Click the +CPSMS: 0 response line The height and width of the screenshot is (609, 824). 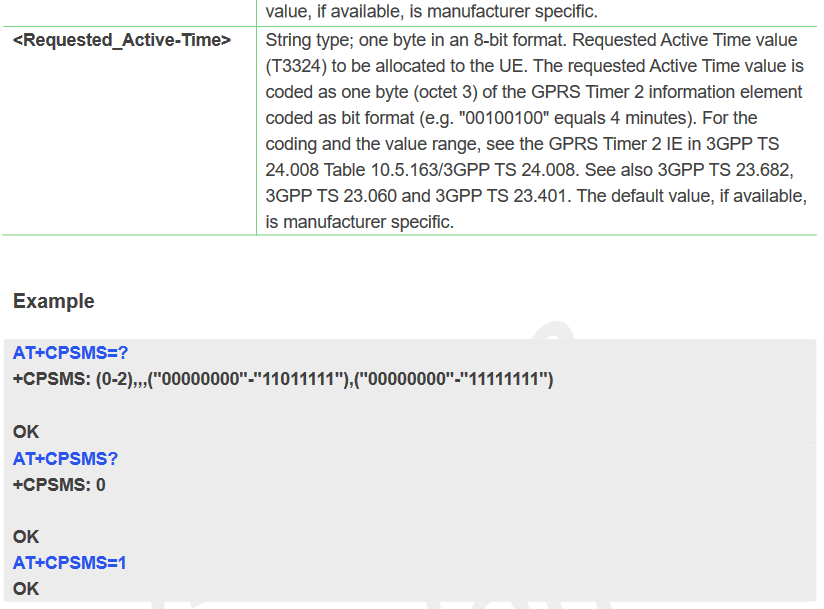point(59,484)
